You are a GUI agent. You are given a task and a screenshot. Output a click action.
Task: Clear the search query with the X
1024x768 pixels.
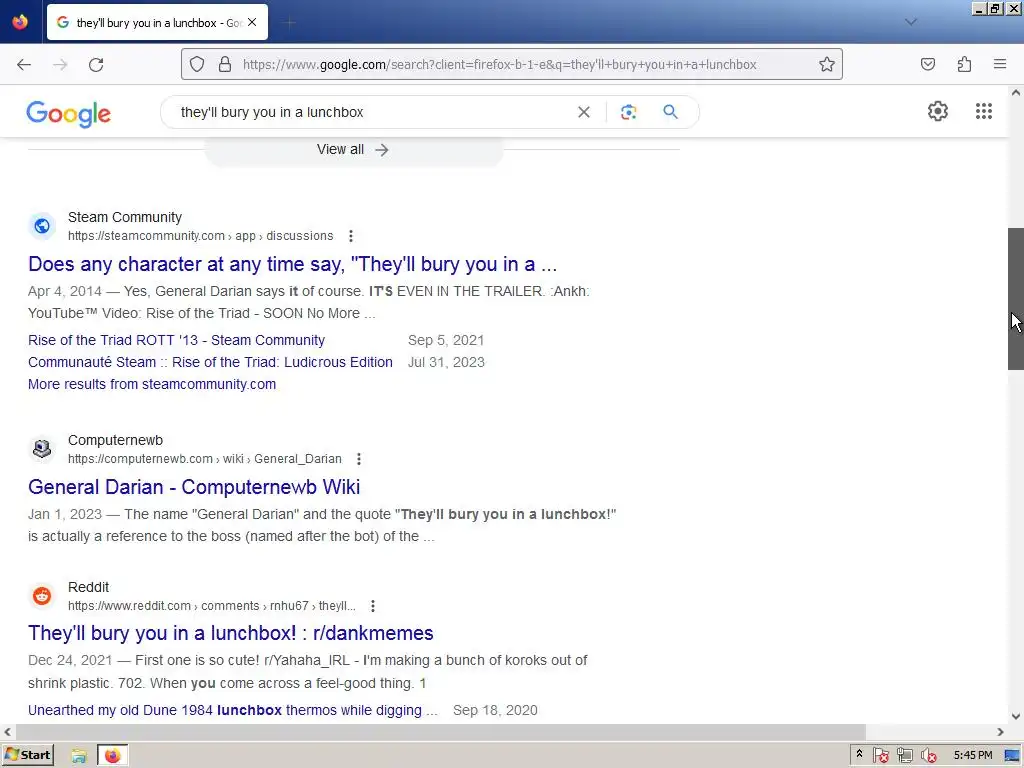tap(584, 112)
